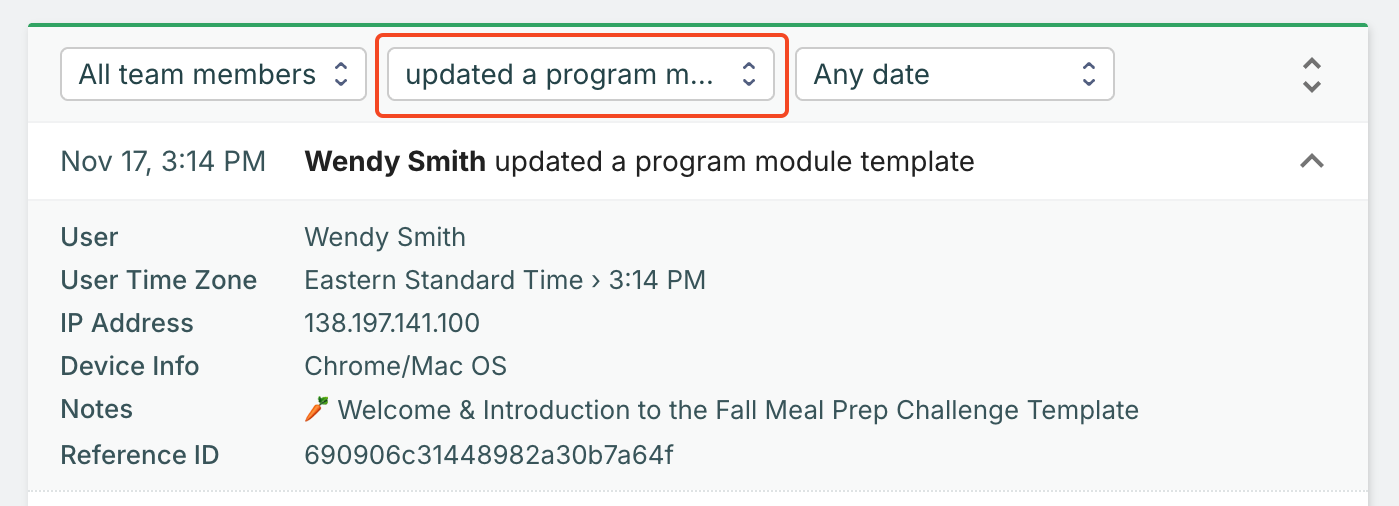Click the Eastern Standard Time value

pyautogui.click(x=443, y=280)
